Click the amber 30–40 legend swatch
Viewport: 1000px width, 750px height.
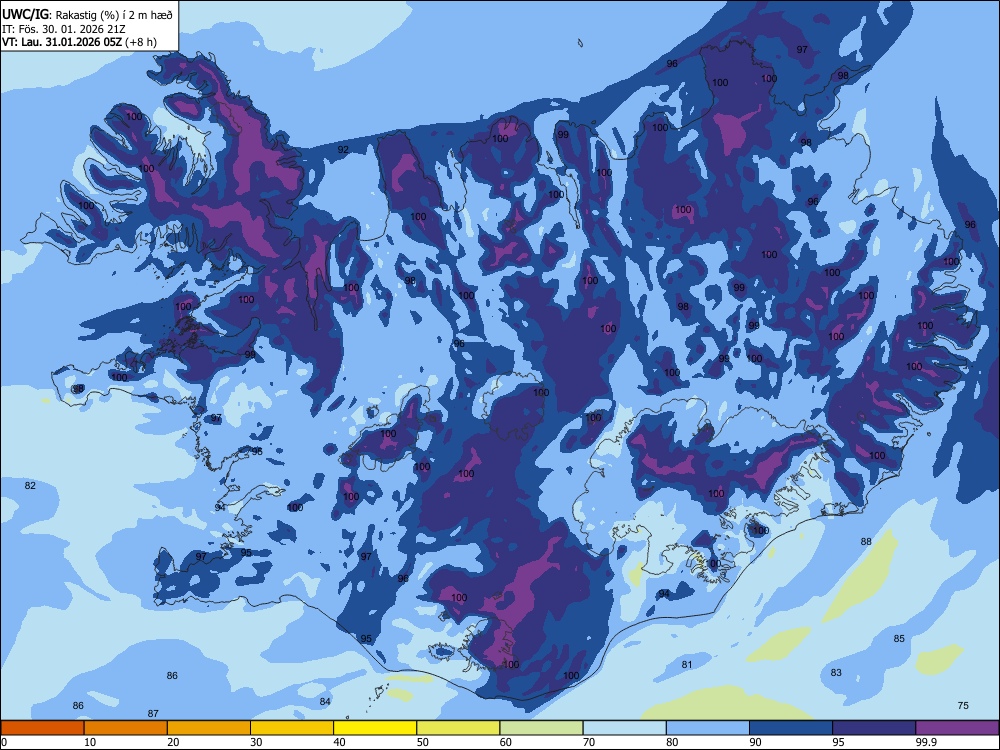tap(292, 728)
